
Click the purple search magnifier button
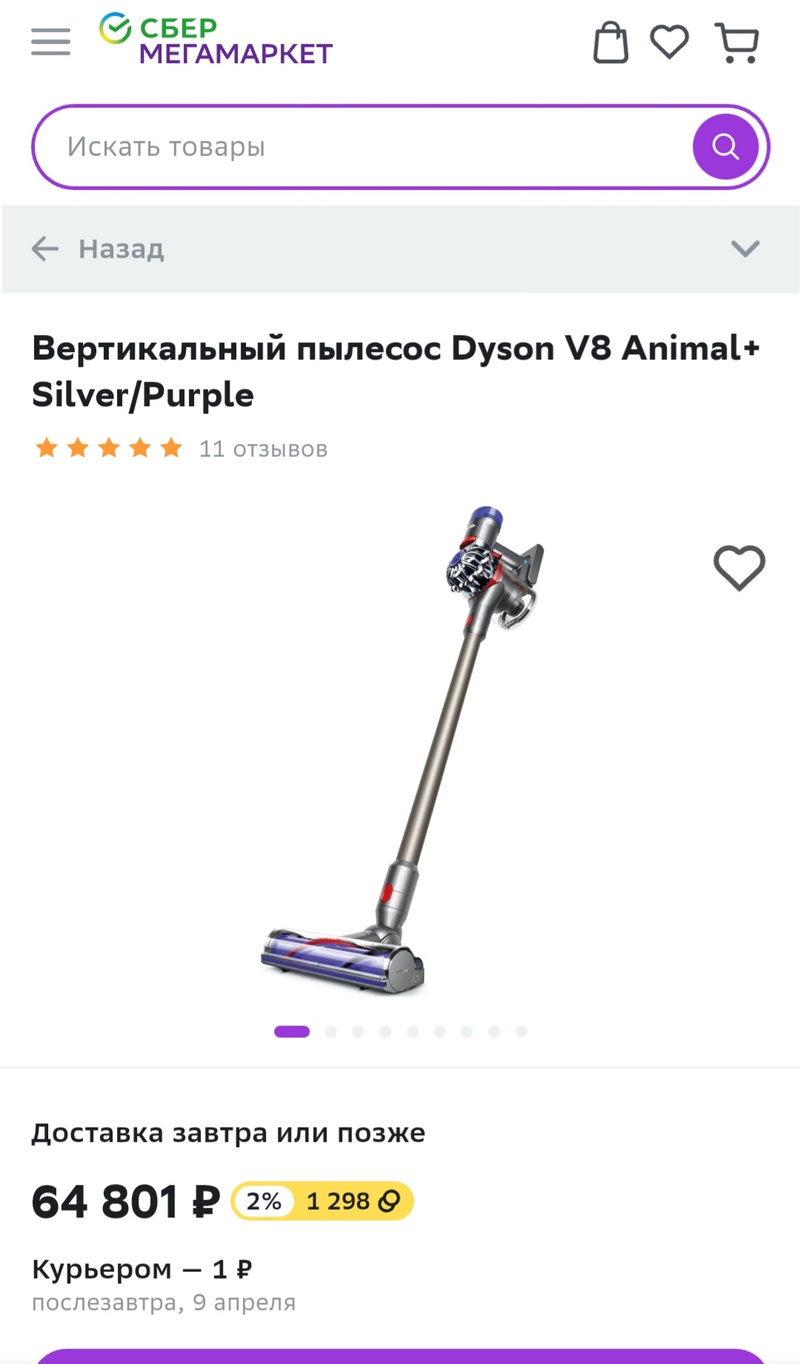(726, 147)
